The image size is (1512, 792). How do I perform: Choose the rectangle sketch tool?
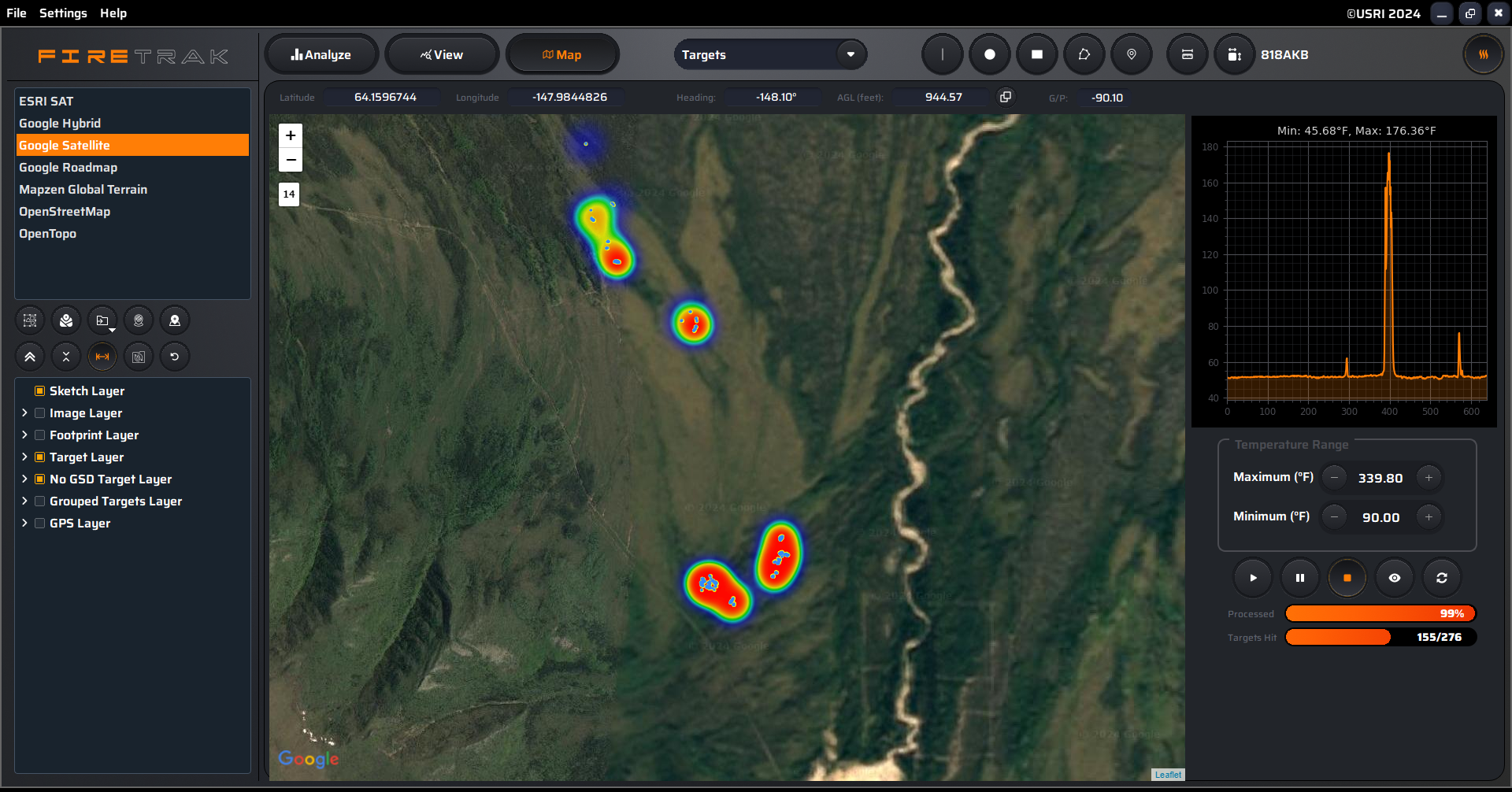tap(1036, 55)
